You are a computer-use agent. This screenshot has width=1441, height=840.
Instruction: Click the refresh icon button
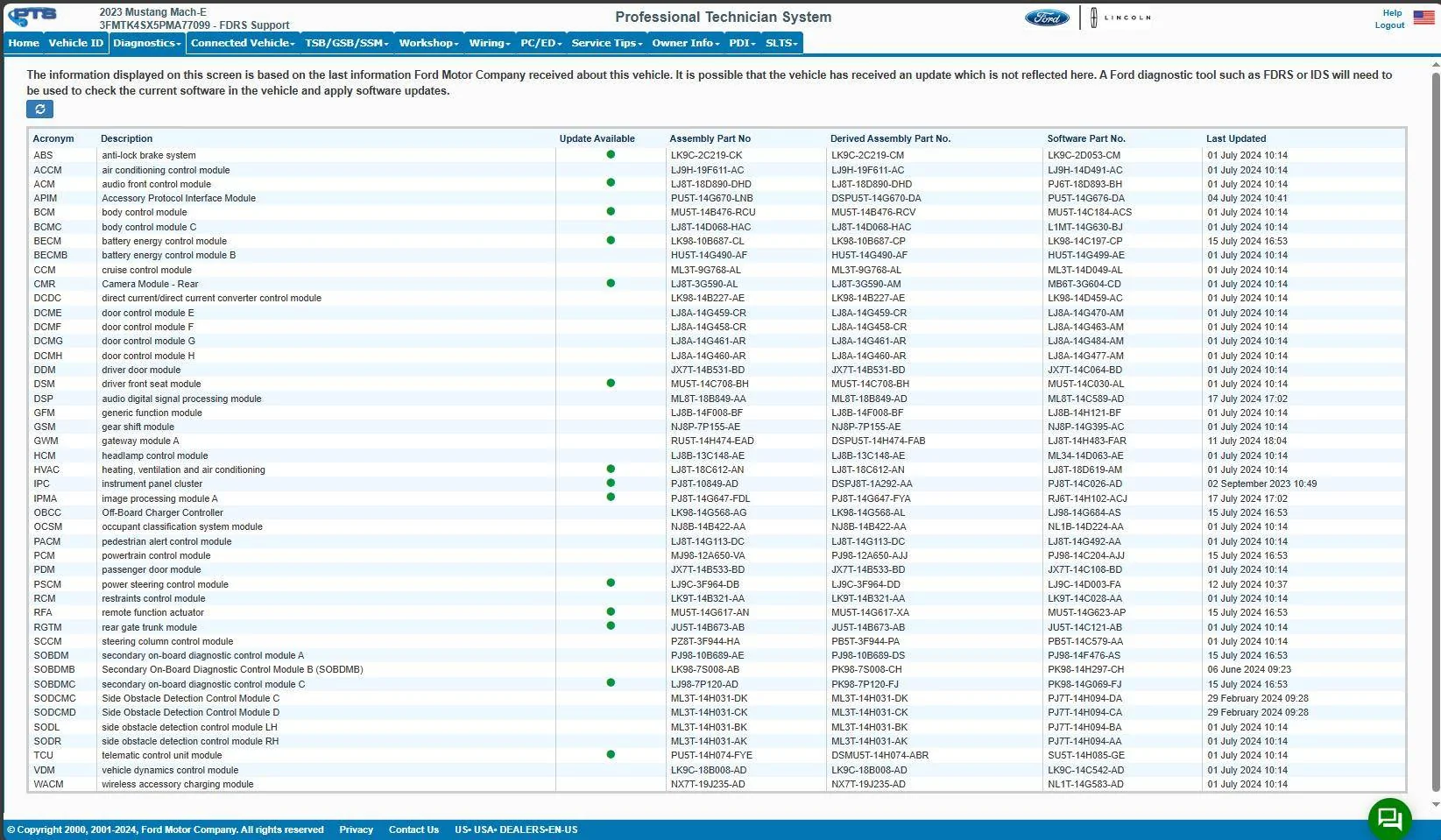pos(39,109)
